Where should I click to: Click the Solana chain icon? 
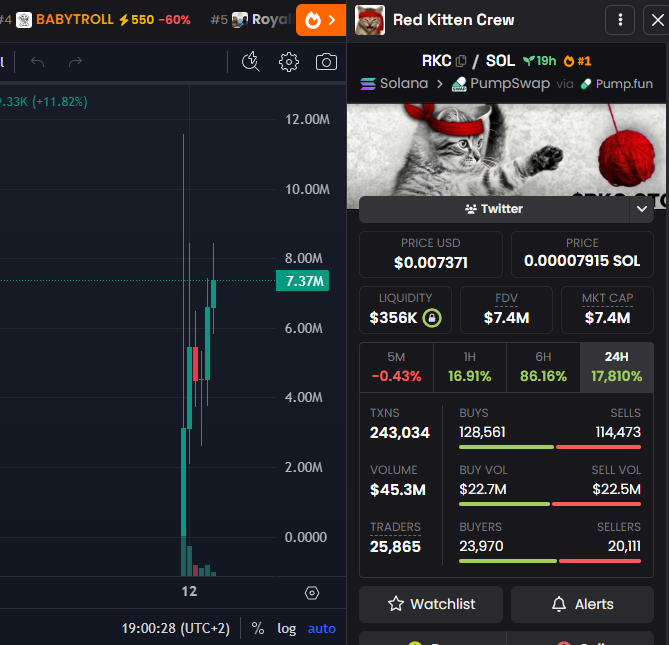pos(368,84)
